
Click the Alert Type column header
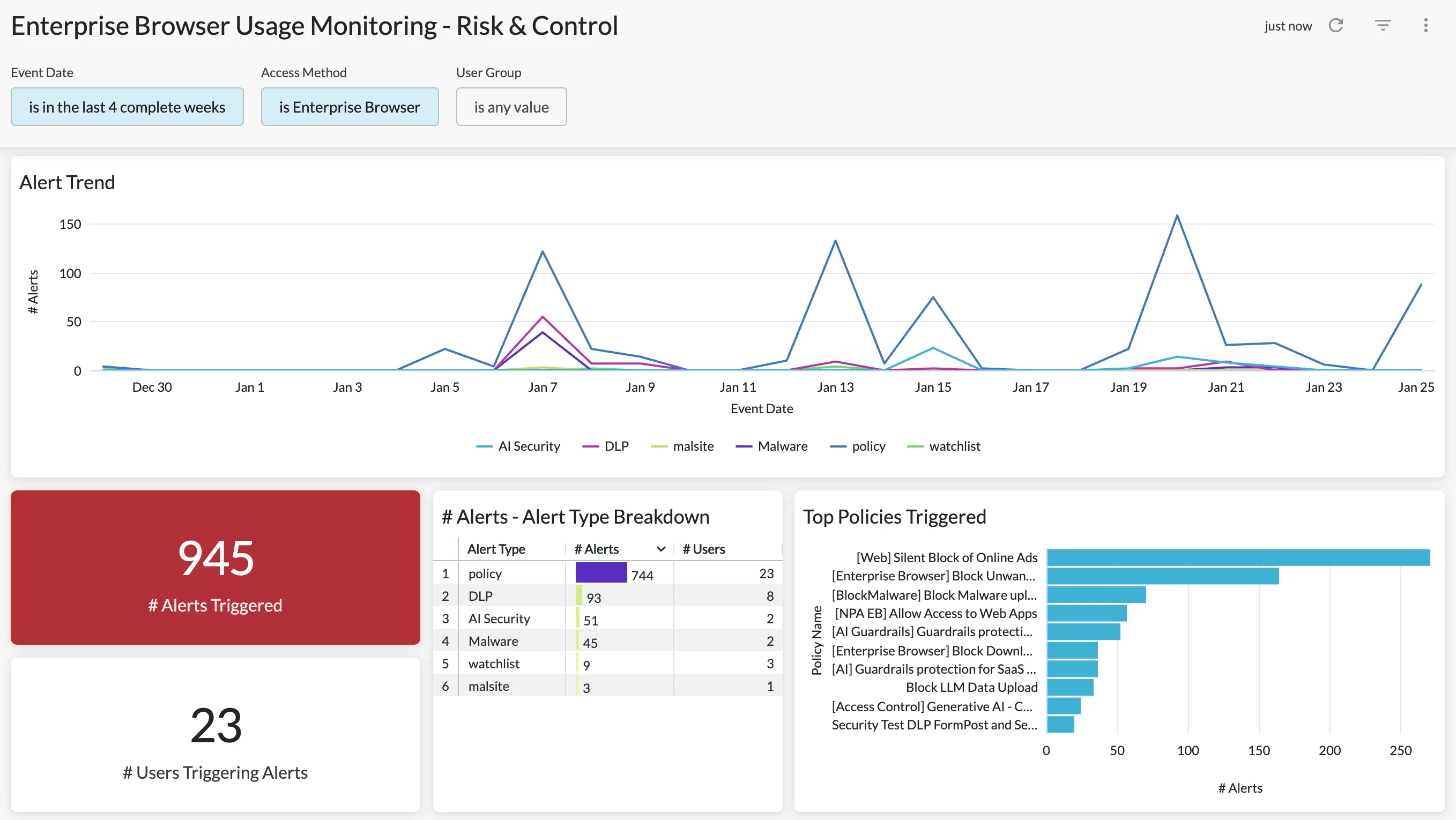(496, 549)
